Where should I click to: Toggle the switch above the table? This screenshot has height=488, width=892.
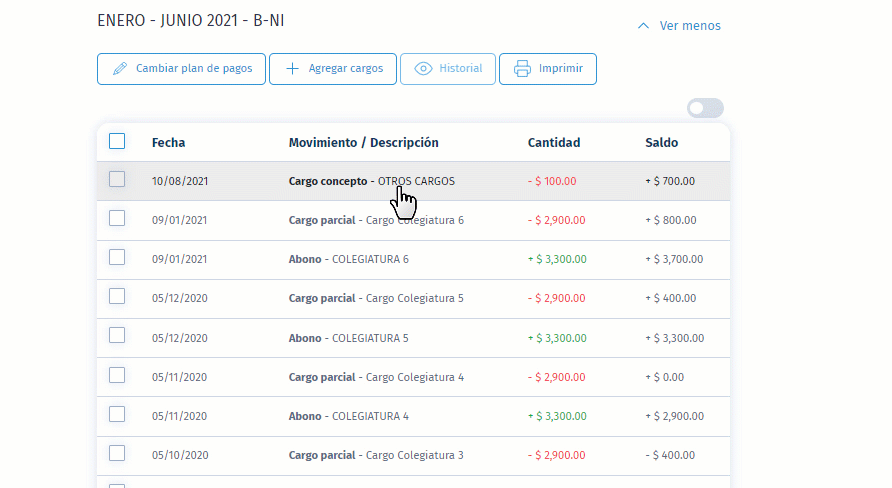pos(705,108)
